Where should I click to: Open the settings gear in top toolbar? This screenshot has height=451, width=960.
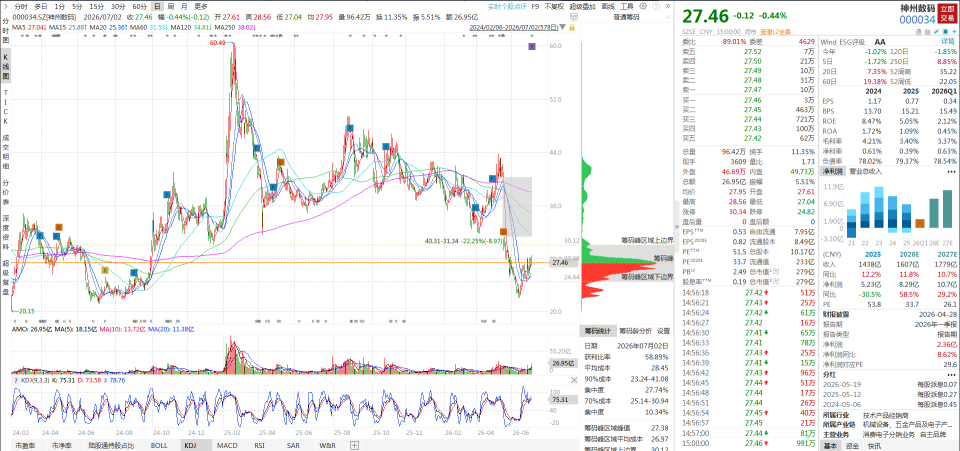tap(643, 6)
